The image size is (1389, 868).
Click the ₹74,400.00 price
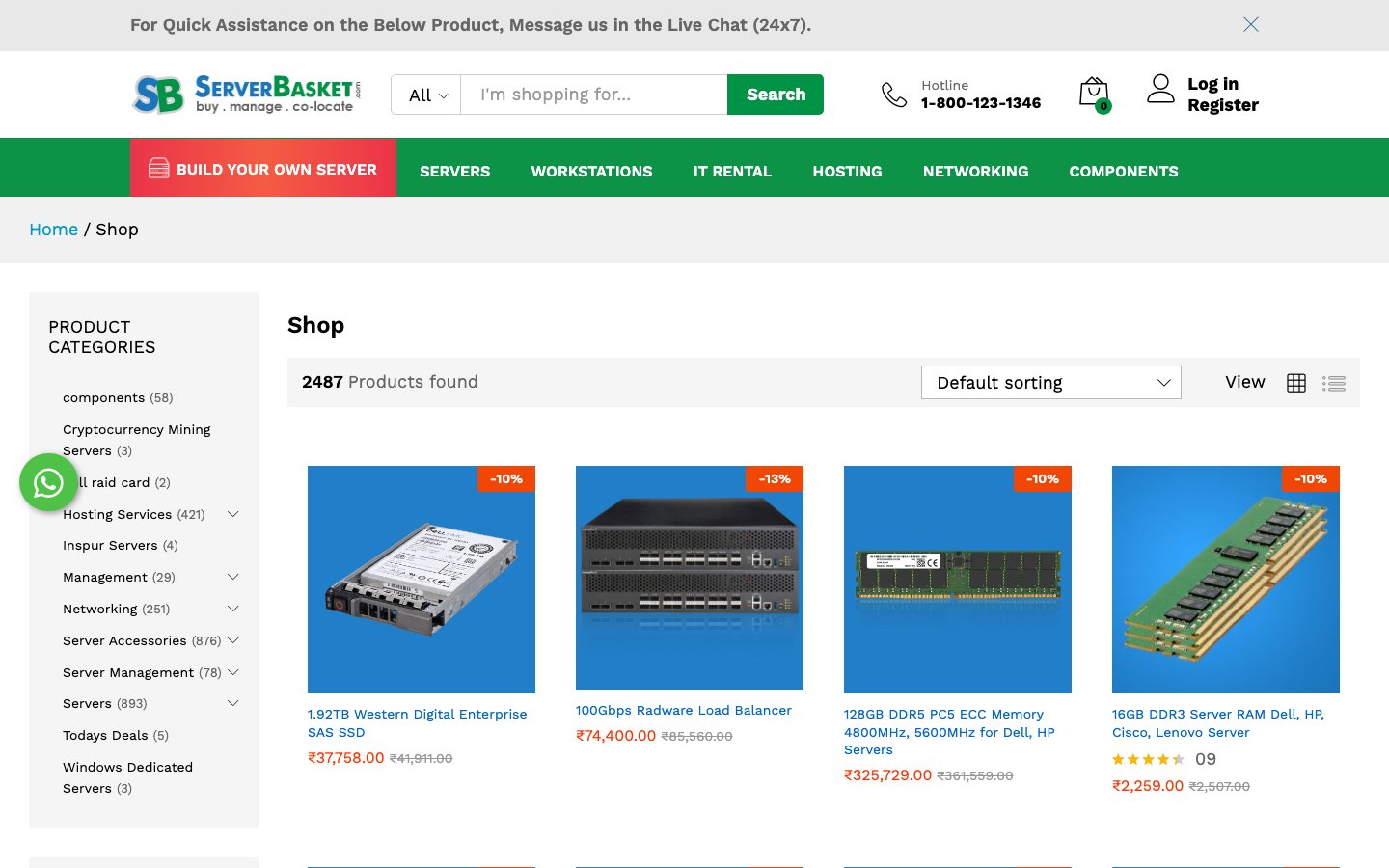tap(616, 736)
